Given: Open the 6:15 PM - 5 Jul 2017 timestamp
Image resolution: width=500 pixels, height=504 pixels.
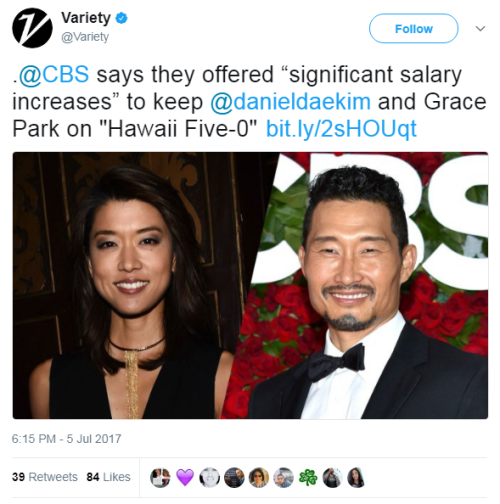Looking at the screenshot, I should coord(66,439).
